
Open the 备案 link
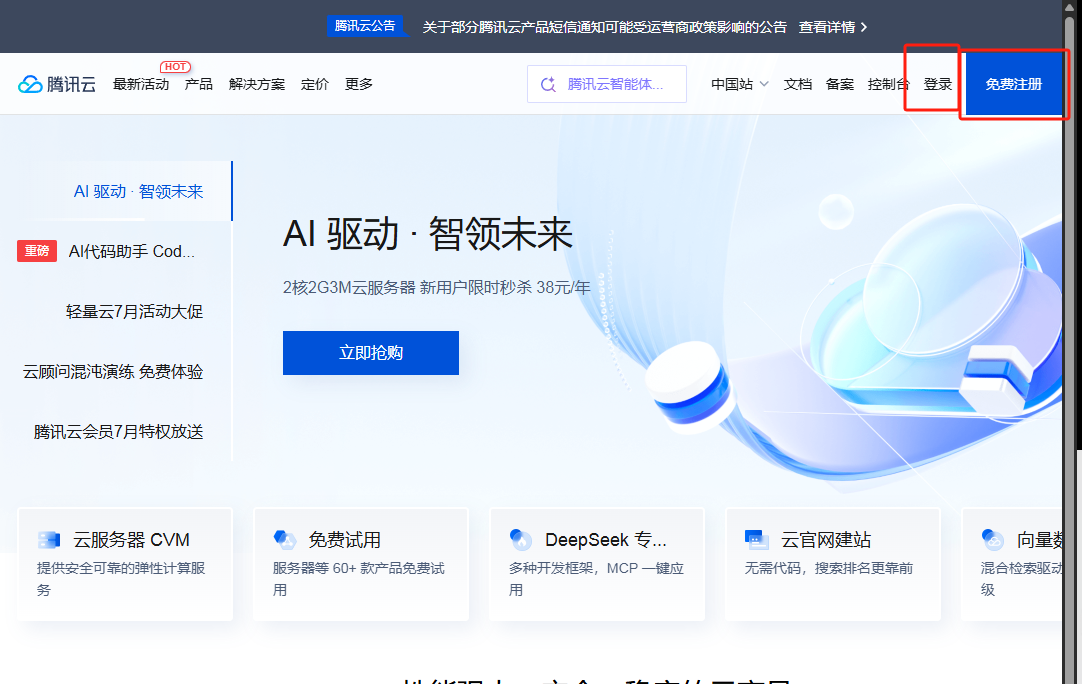[x=839, y=84]
